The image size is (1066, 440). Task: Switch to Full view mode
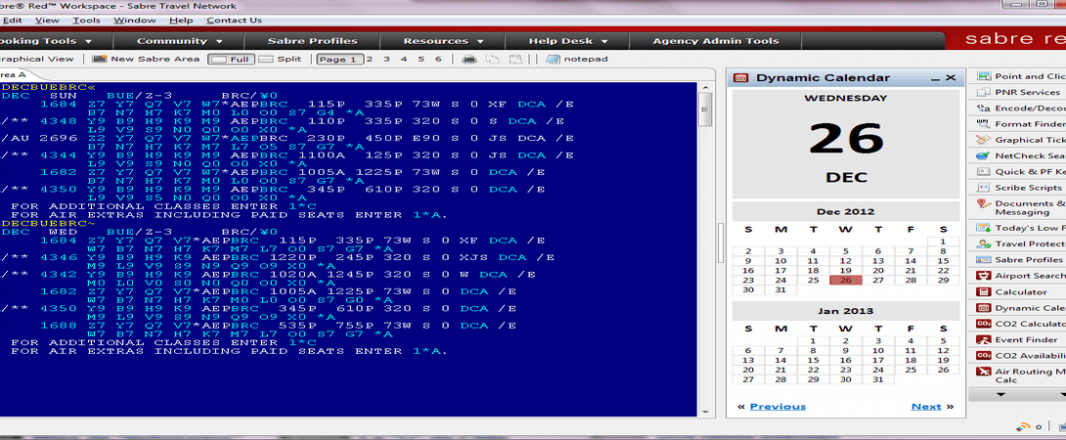tap(229, 59)
